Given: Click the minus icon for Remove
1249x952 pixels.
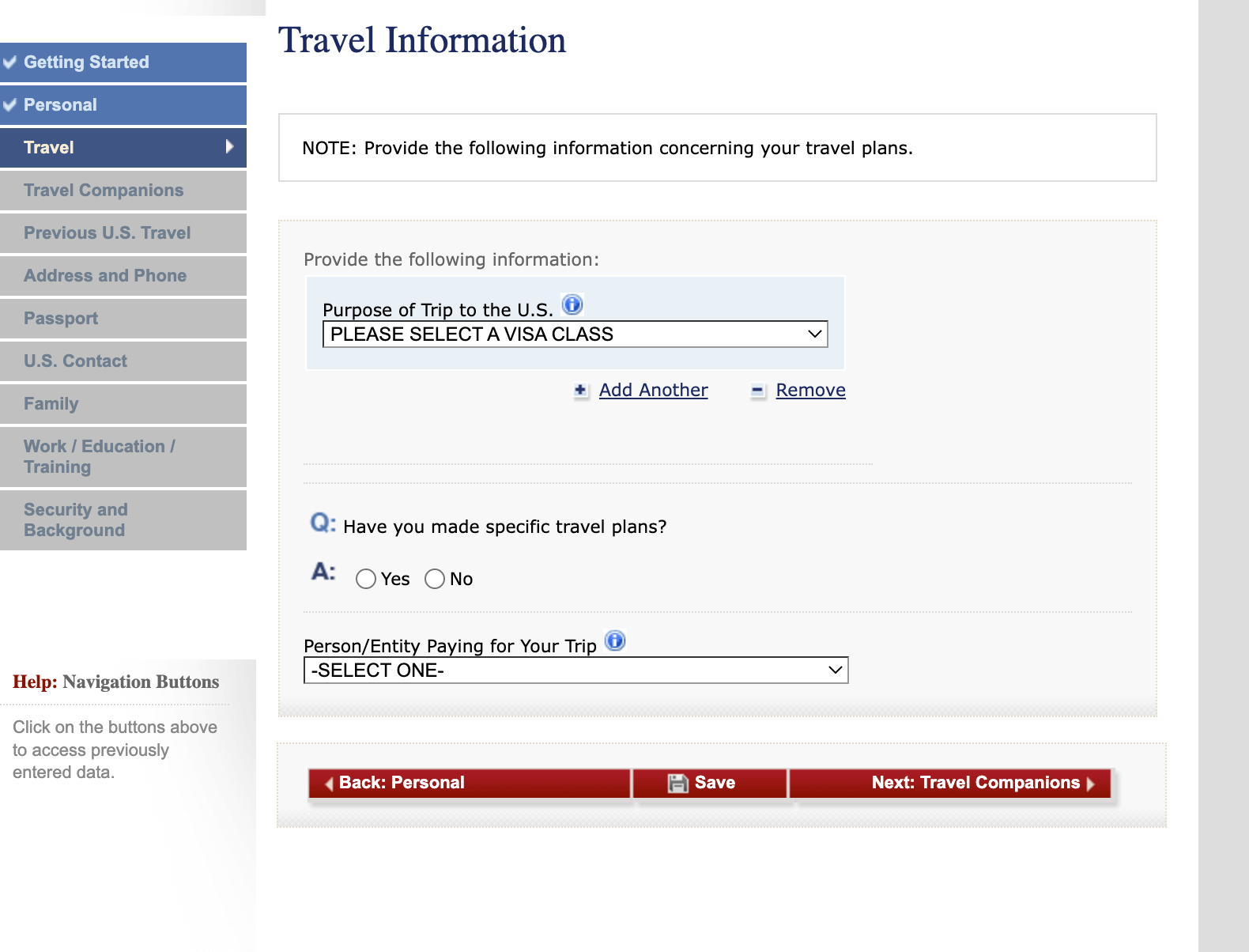Looking at the screenshot, I should (x=757, y=391).
